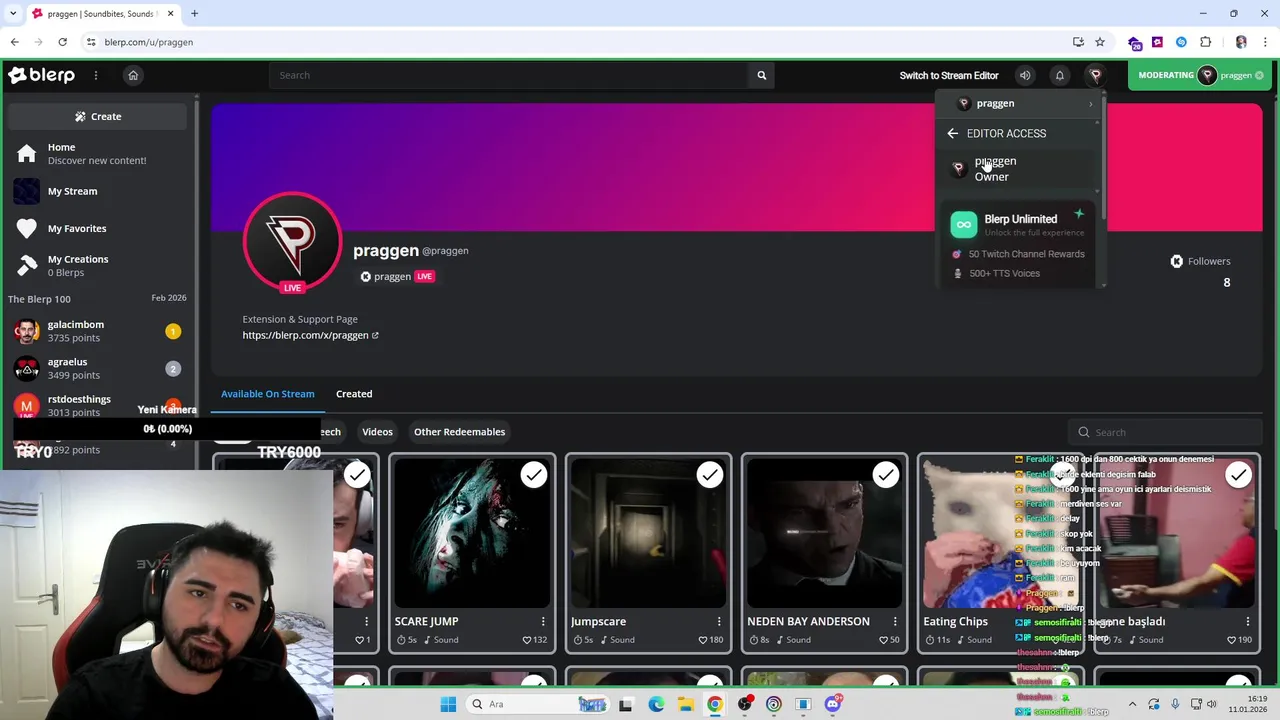Like the NEDEN BAY ANDERSON heart

[x=883, y=640]
